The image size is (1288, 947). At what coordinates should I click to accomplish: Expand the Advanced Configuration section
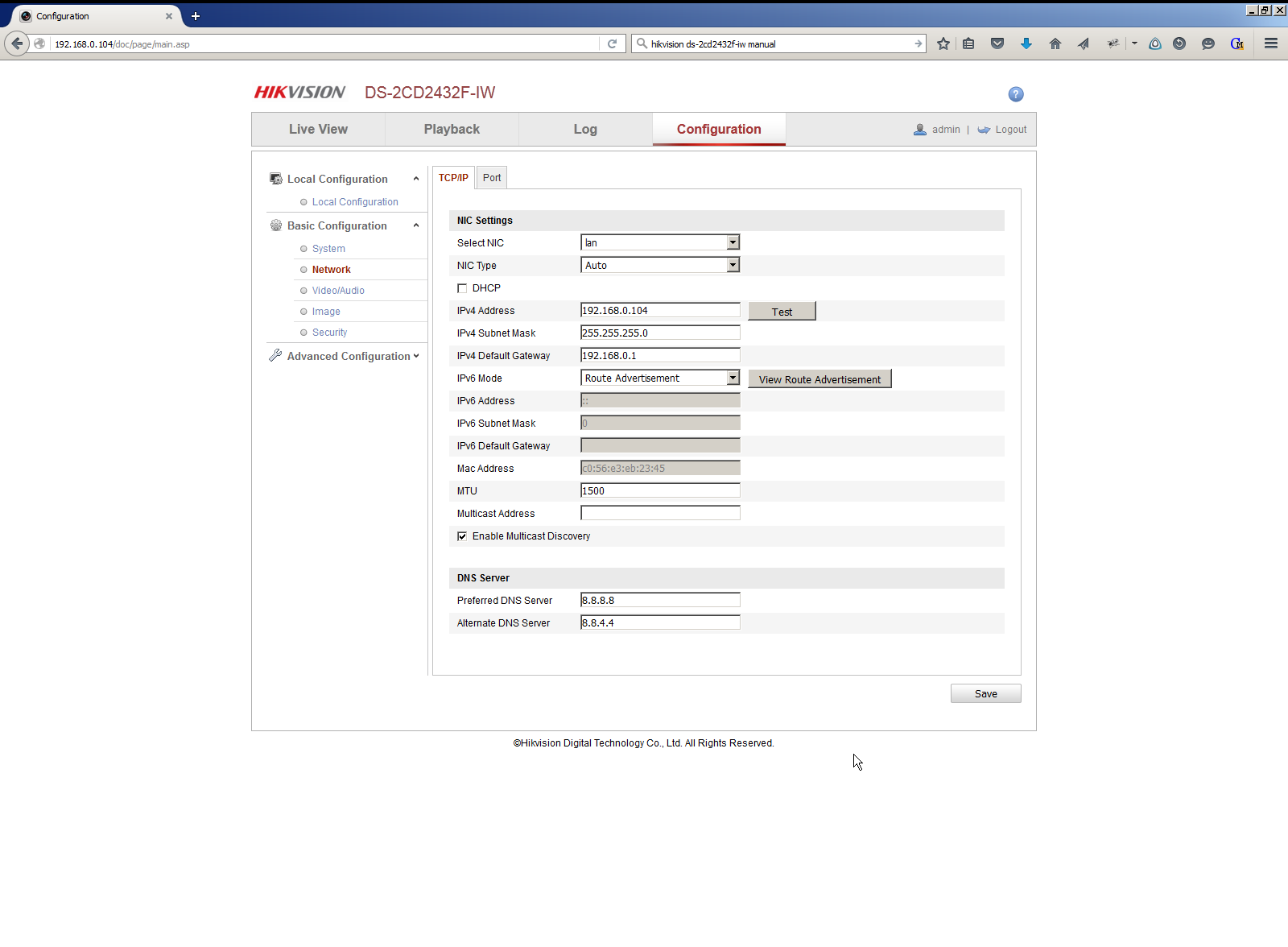tap(416, 356)
